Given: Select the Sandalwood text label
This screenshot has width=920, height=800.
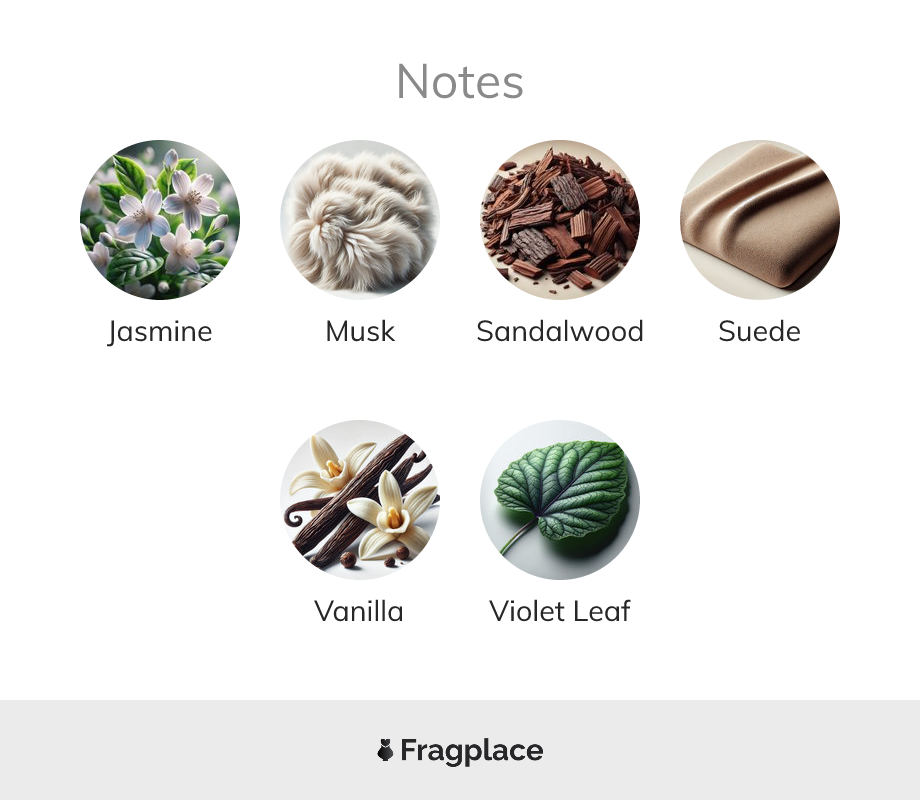Looking at the screenshot, I should click(560, 331).
